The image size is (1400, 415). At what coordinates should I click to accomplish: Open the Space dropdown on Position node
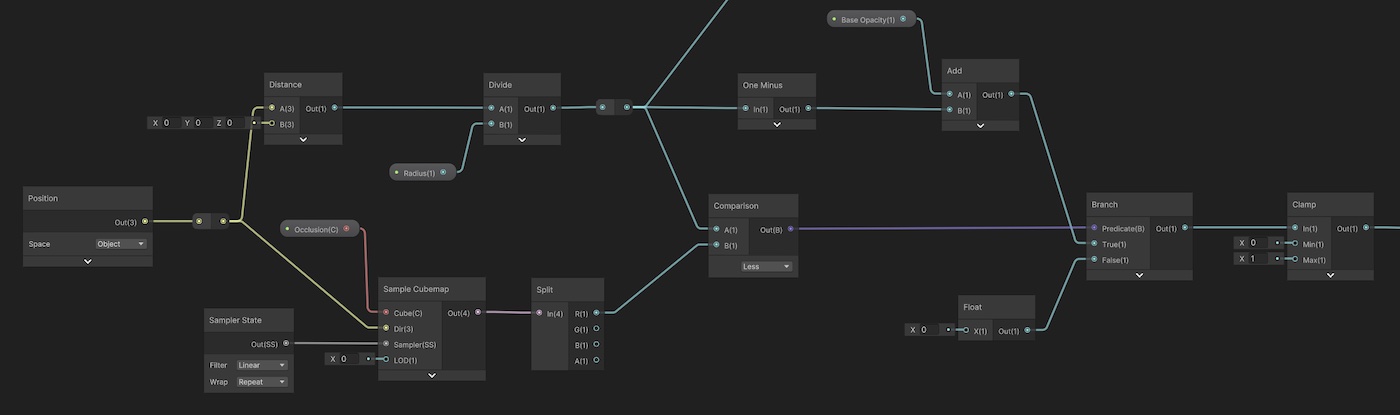tap(121, 244)
